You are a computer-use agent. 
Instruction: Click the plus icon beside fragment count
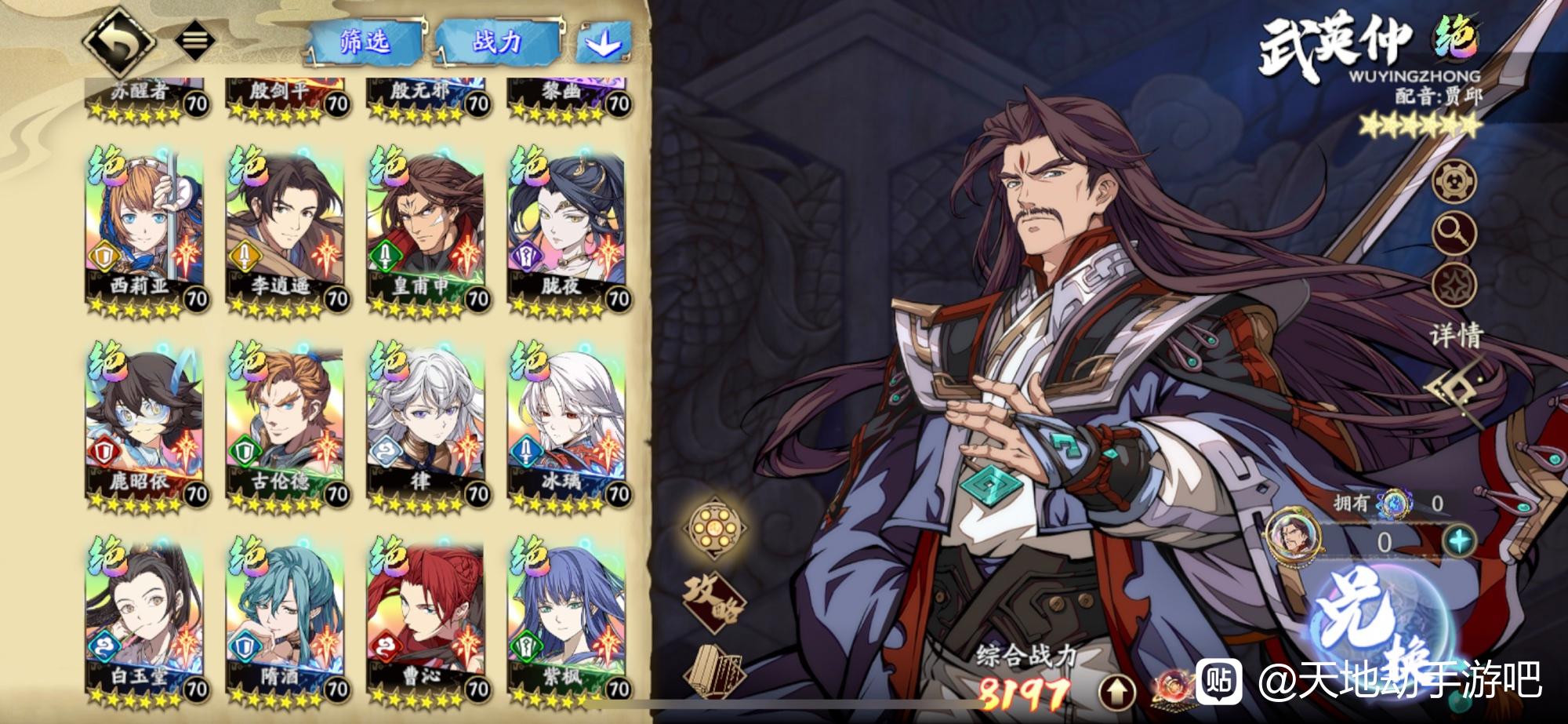click(1459, 541)
